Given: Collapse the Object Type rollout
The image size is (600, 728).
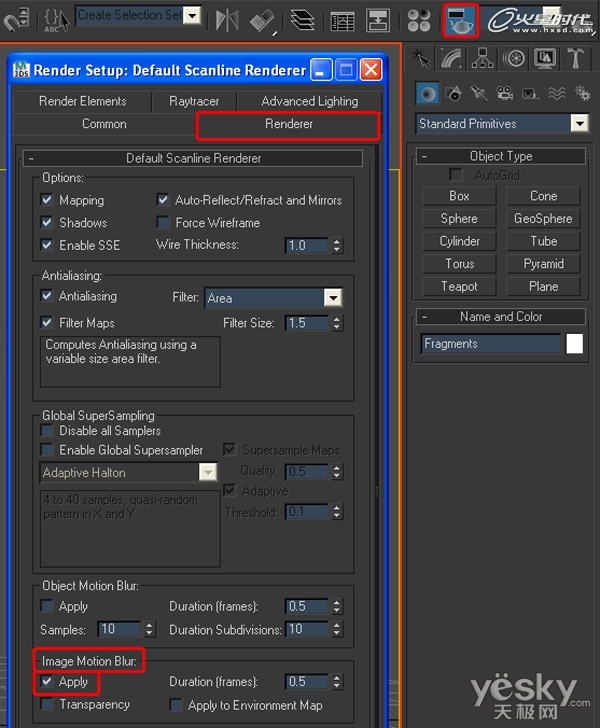Looking at the screenshot, I should point(501,156).
